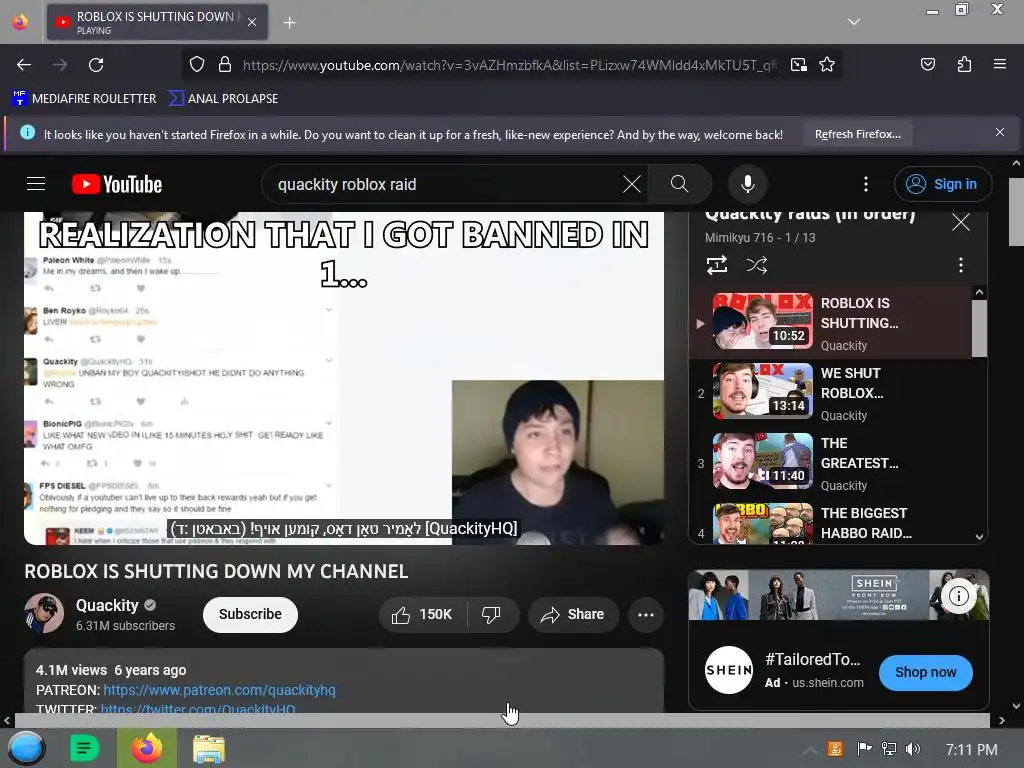Click the horizontal page scrollbar
Viewport: 1024px width, 768px height.
tap(502, 720)
